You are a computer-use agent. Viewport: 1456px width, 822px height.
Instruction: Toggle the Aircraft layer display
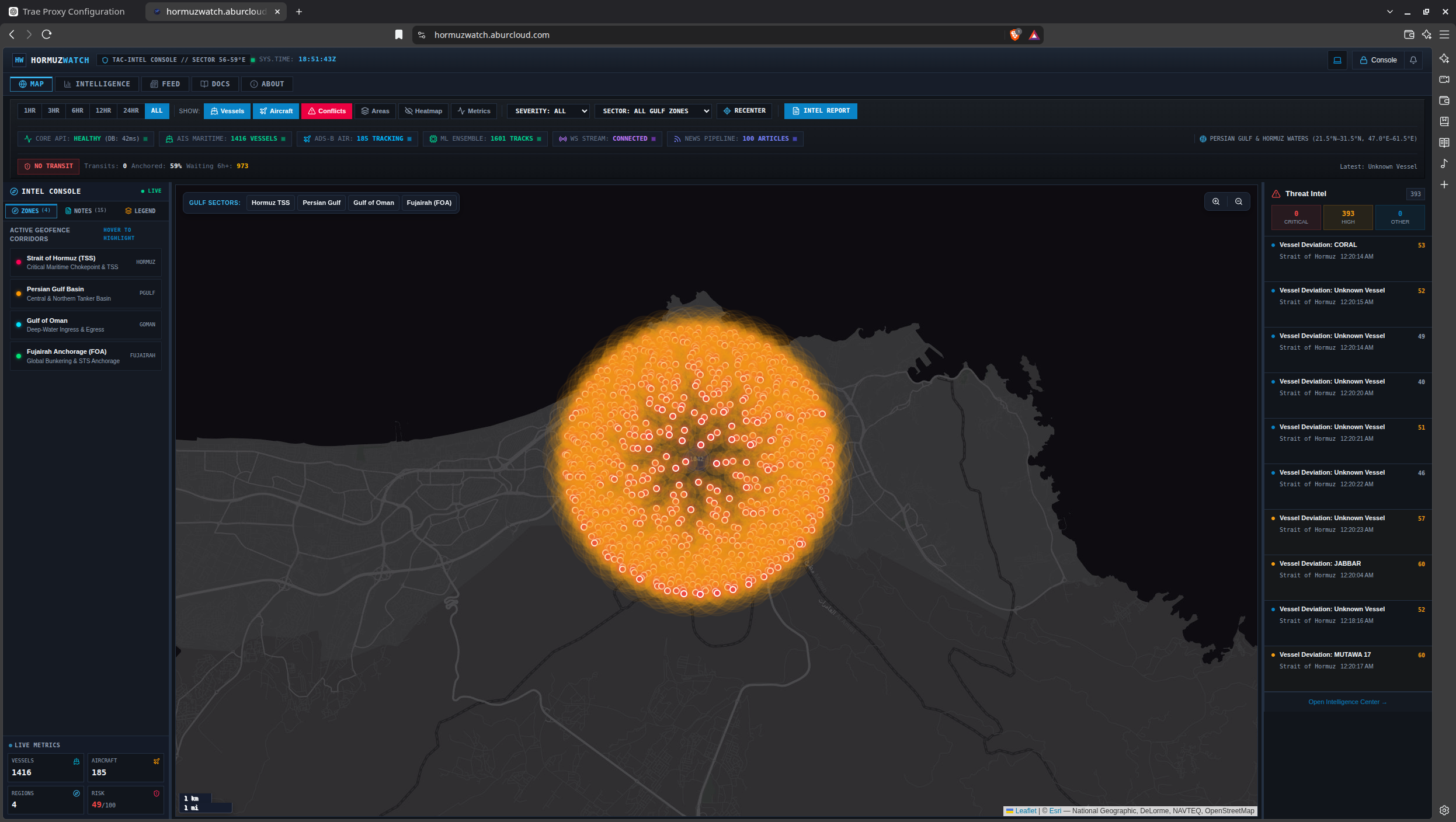pyautogui.click(x=276, y=111)
